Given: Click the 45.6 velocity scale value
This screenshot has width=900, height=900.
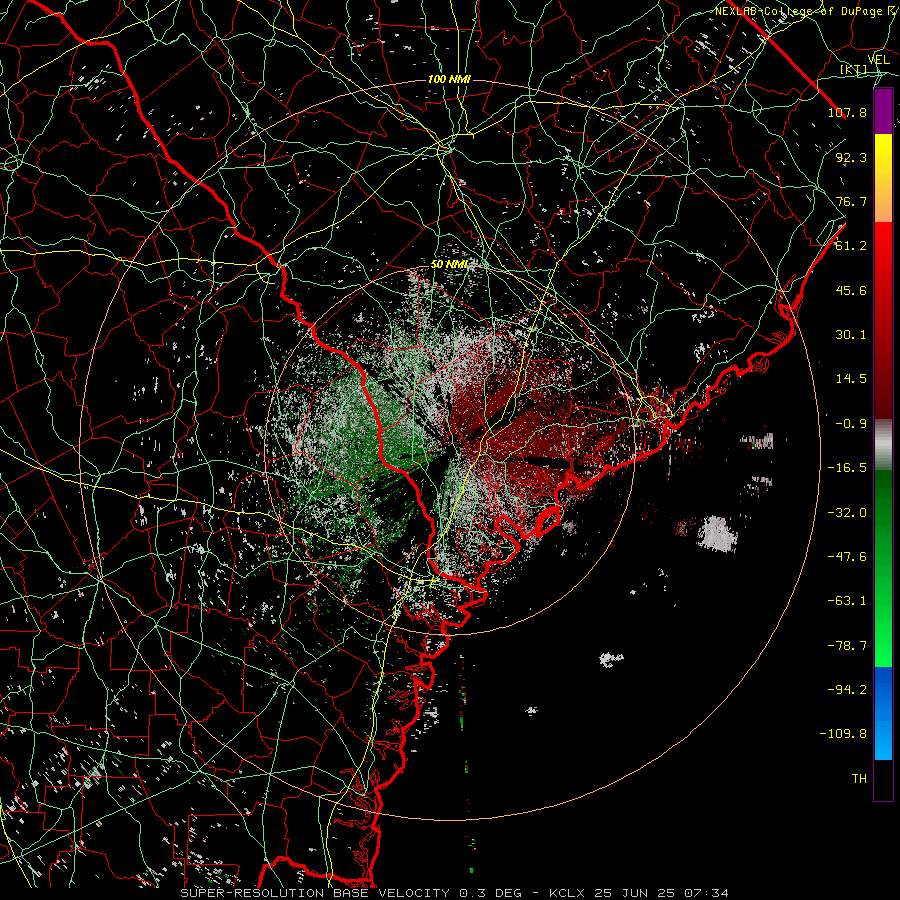Looking at the screenshot, I should pos(851,290).
